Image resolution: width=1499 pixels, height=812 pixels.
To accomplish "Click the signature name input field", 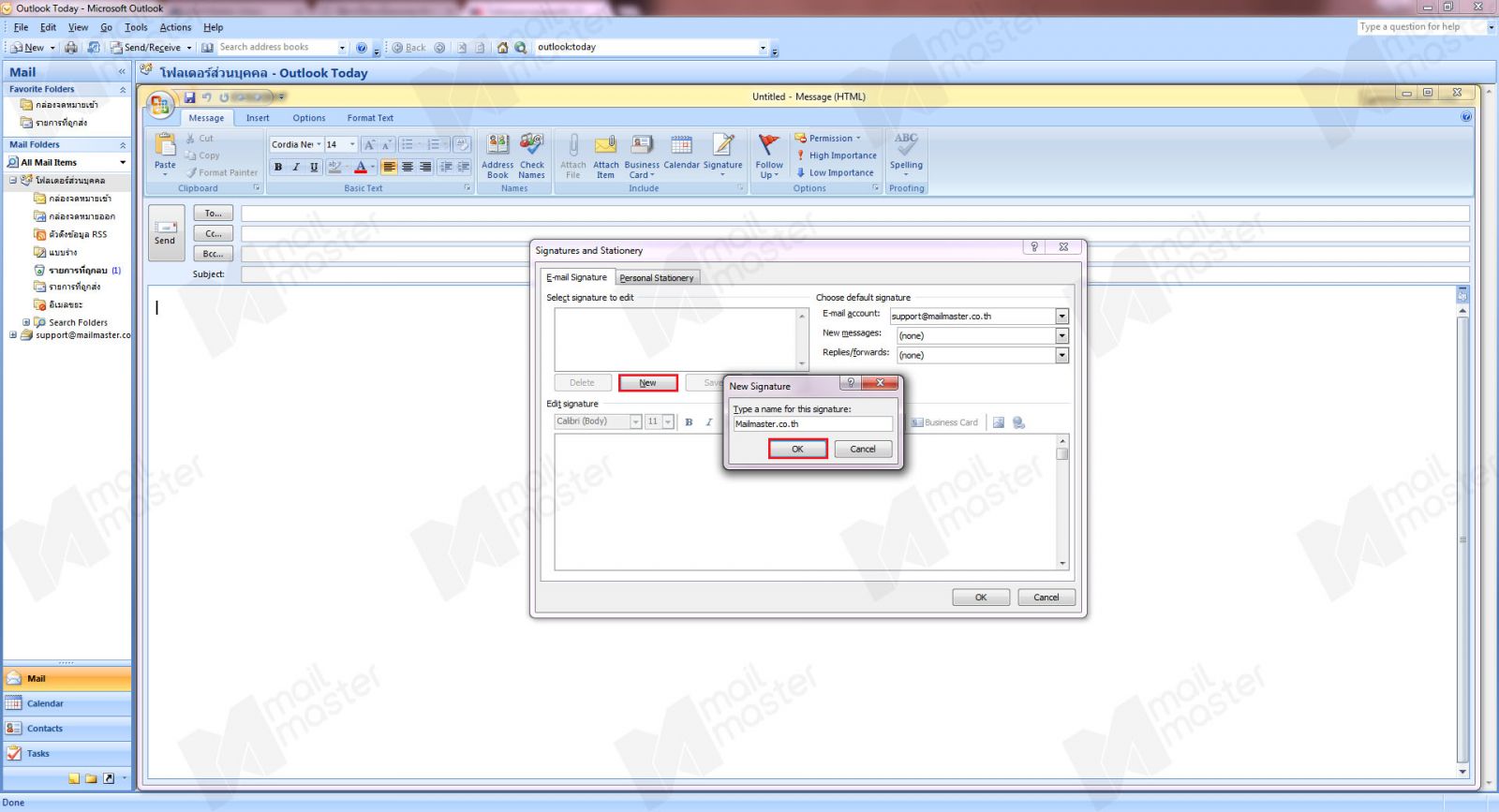I will pos(812,424).
